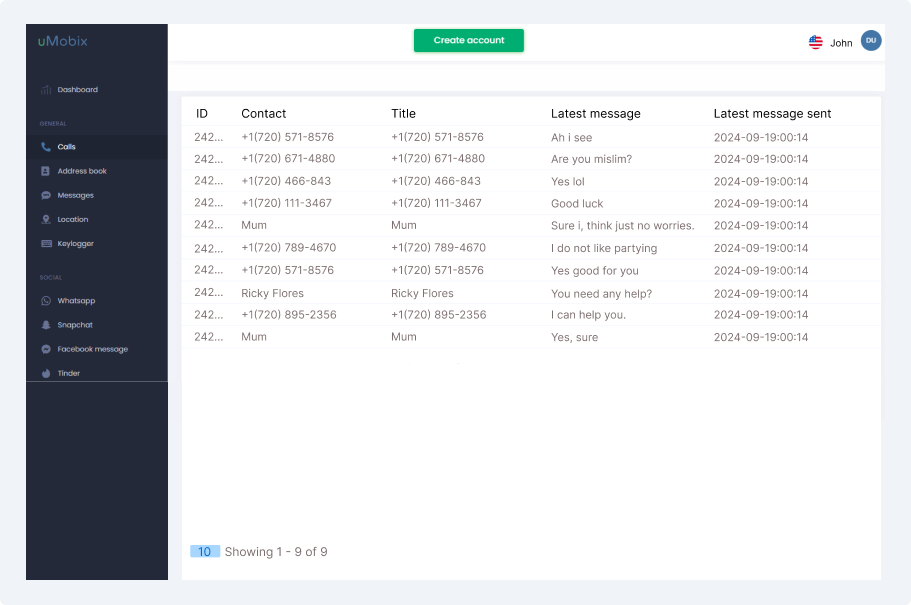
Task: Click the Create account button
Action: tap(468, 40)
